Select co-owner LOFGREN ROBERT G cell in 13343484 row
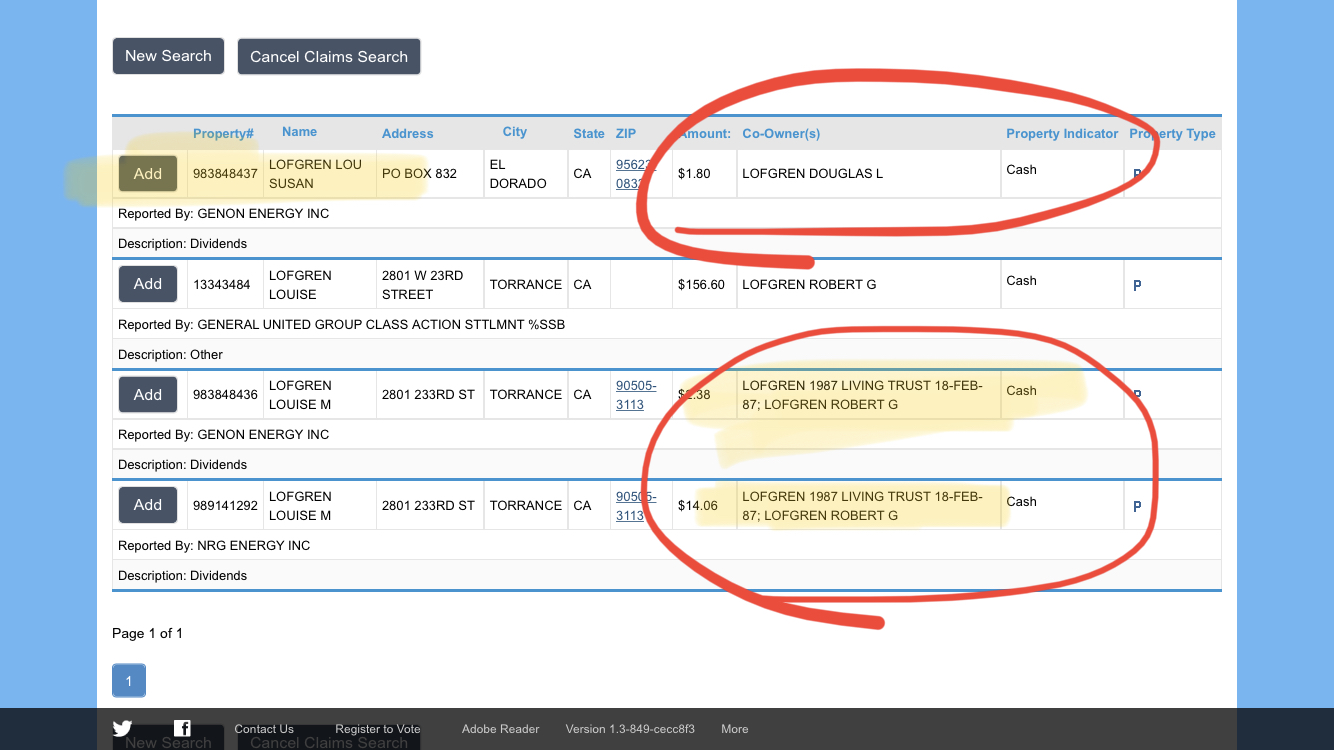Screen dimensions: 1334x750 [869, 284]
